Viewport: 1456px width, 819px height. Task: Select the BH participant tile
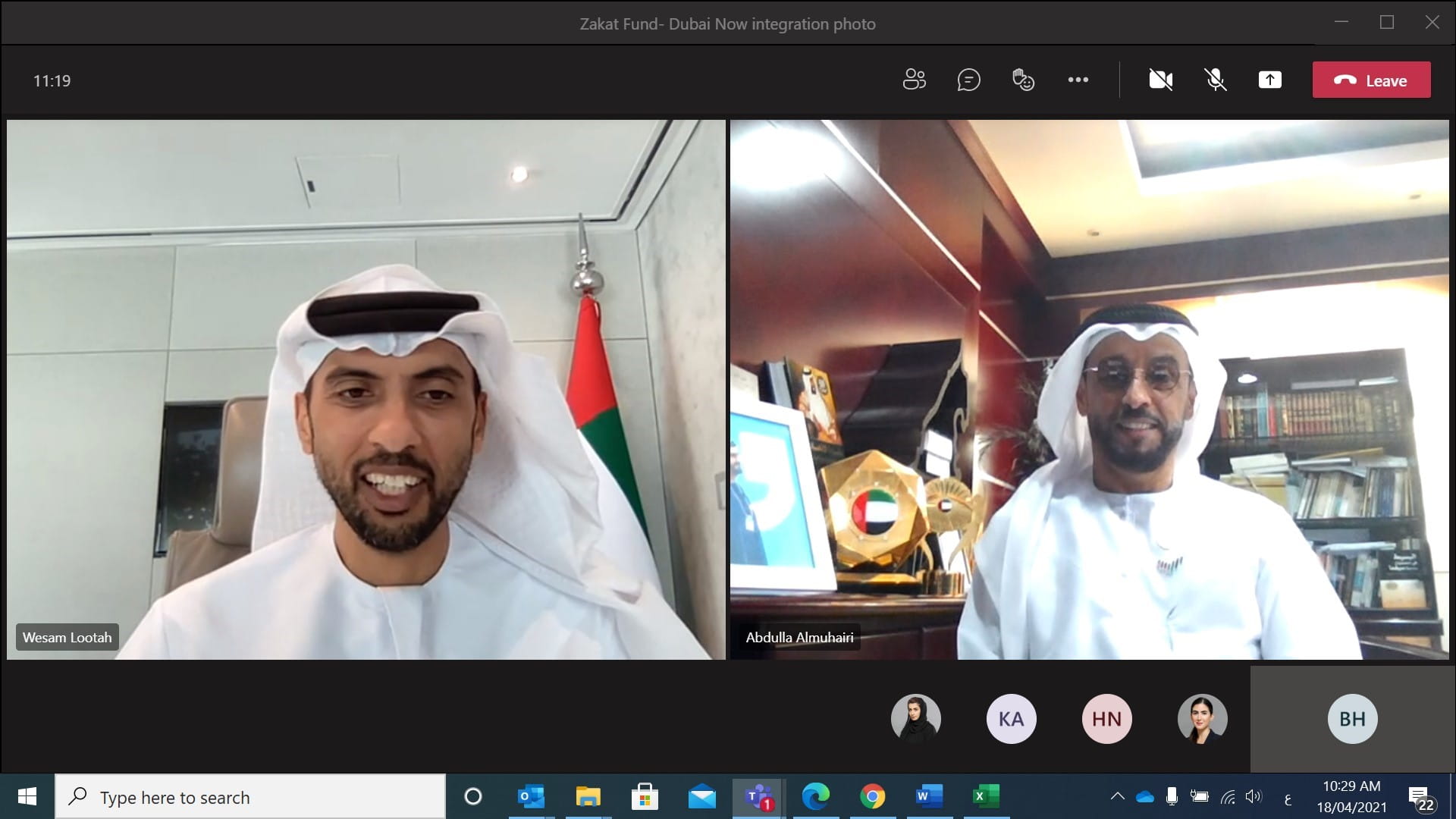pyautogui.click(x=1352, y=718)
